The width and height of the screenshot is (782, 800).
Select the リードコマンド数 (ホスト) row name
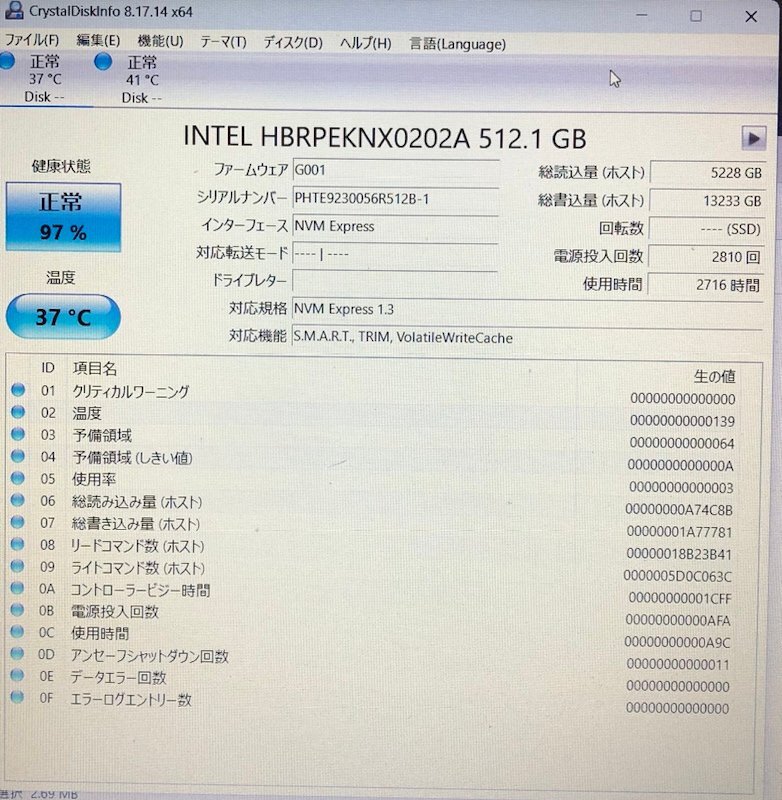137,546
